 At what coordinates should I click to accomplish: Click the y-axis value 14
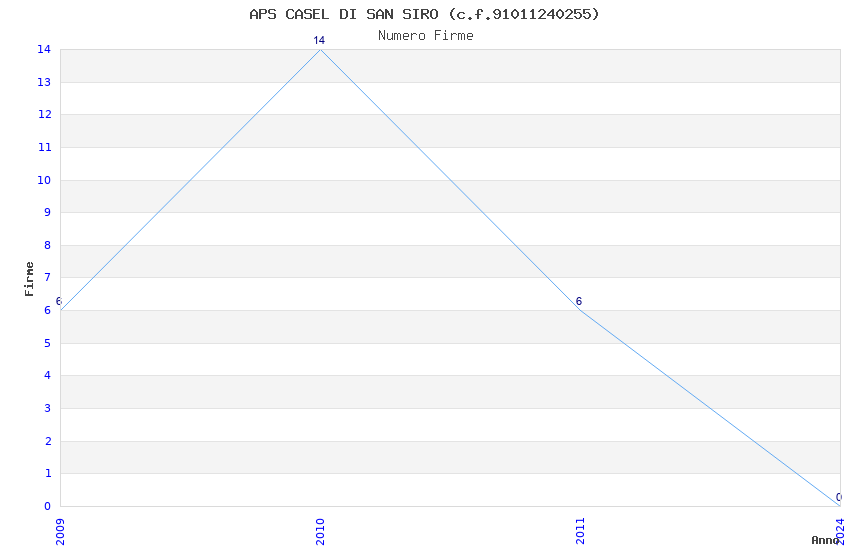coord(44,50)
